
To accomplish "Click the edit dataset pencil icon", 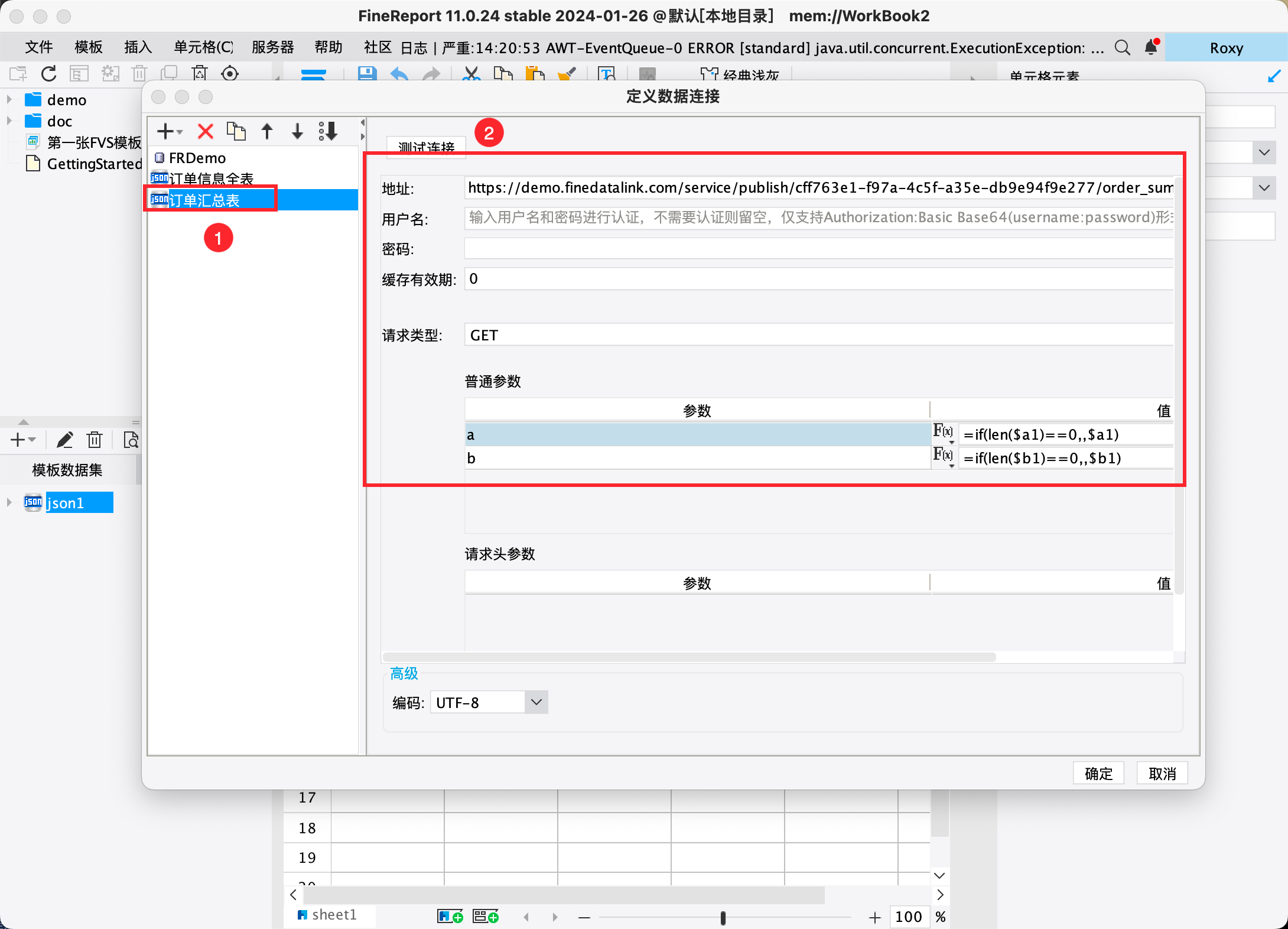I will pyautogui.click(x=64, y=440).
